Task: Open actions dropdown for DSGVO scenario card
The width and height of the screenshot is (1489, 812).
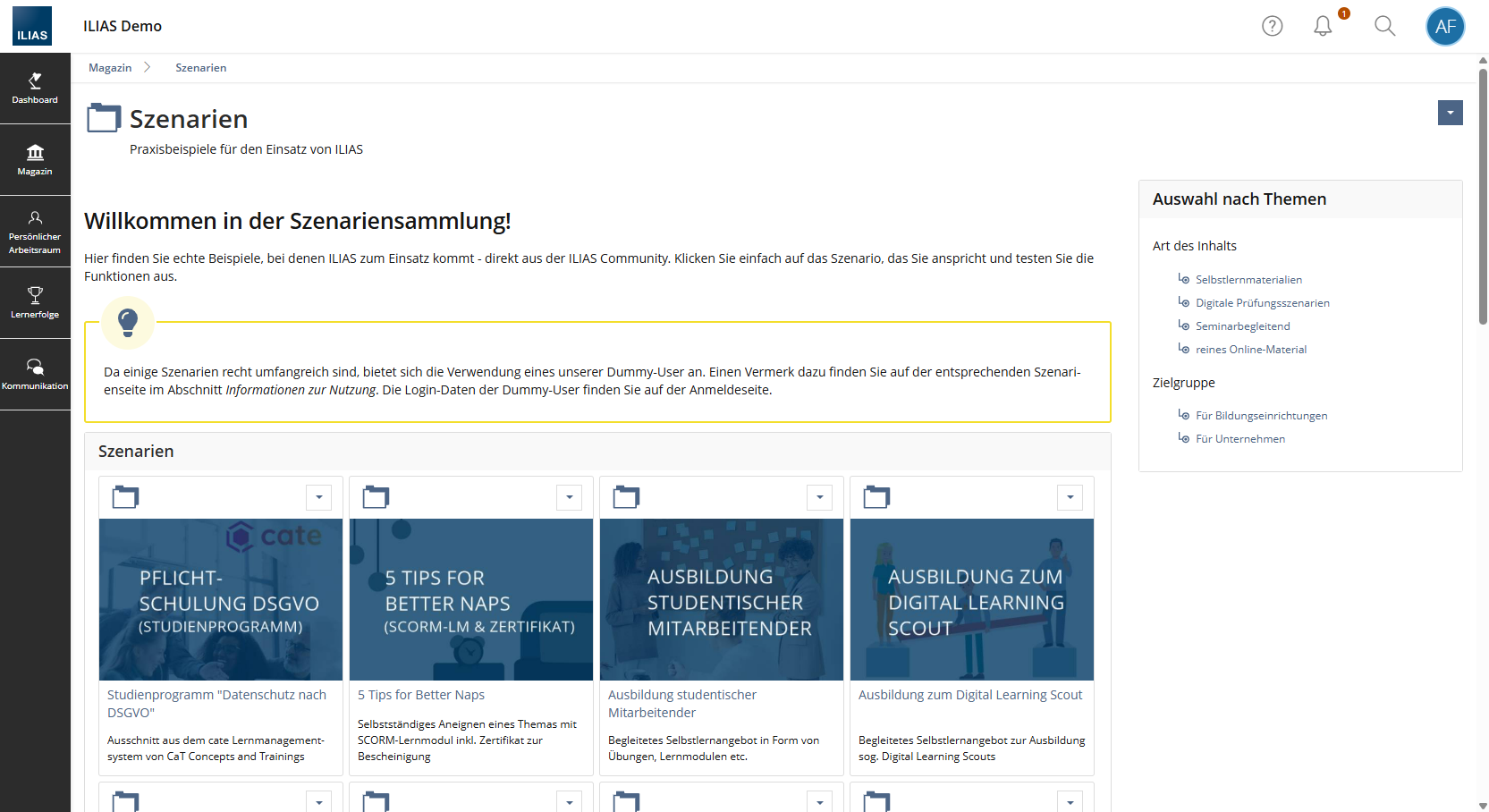Action: 318,497
